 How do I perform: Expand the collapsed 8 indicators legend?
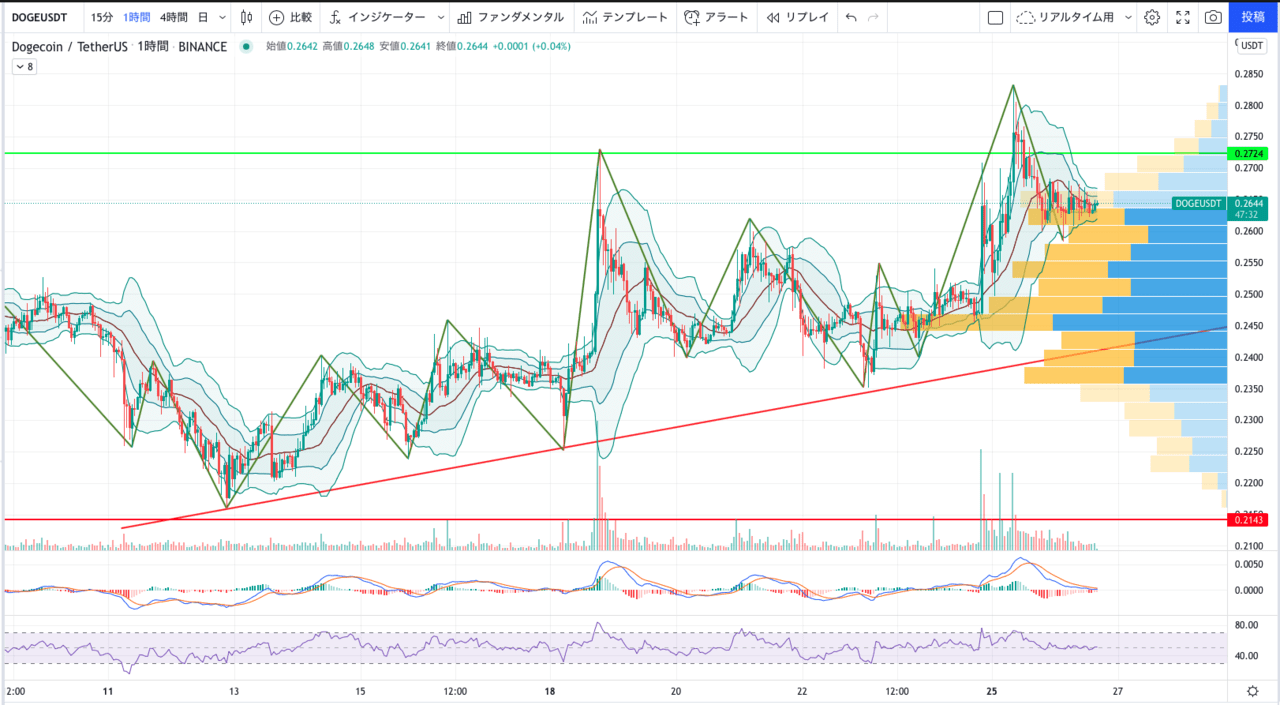pos(24,67)
